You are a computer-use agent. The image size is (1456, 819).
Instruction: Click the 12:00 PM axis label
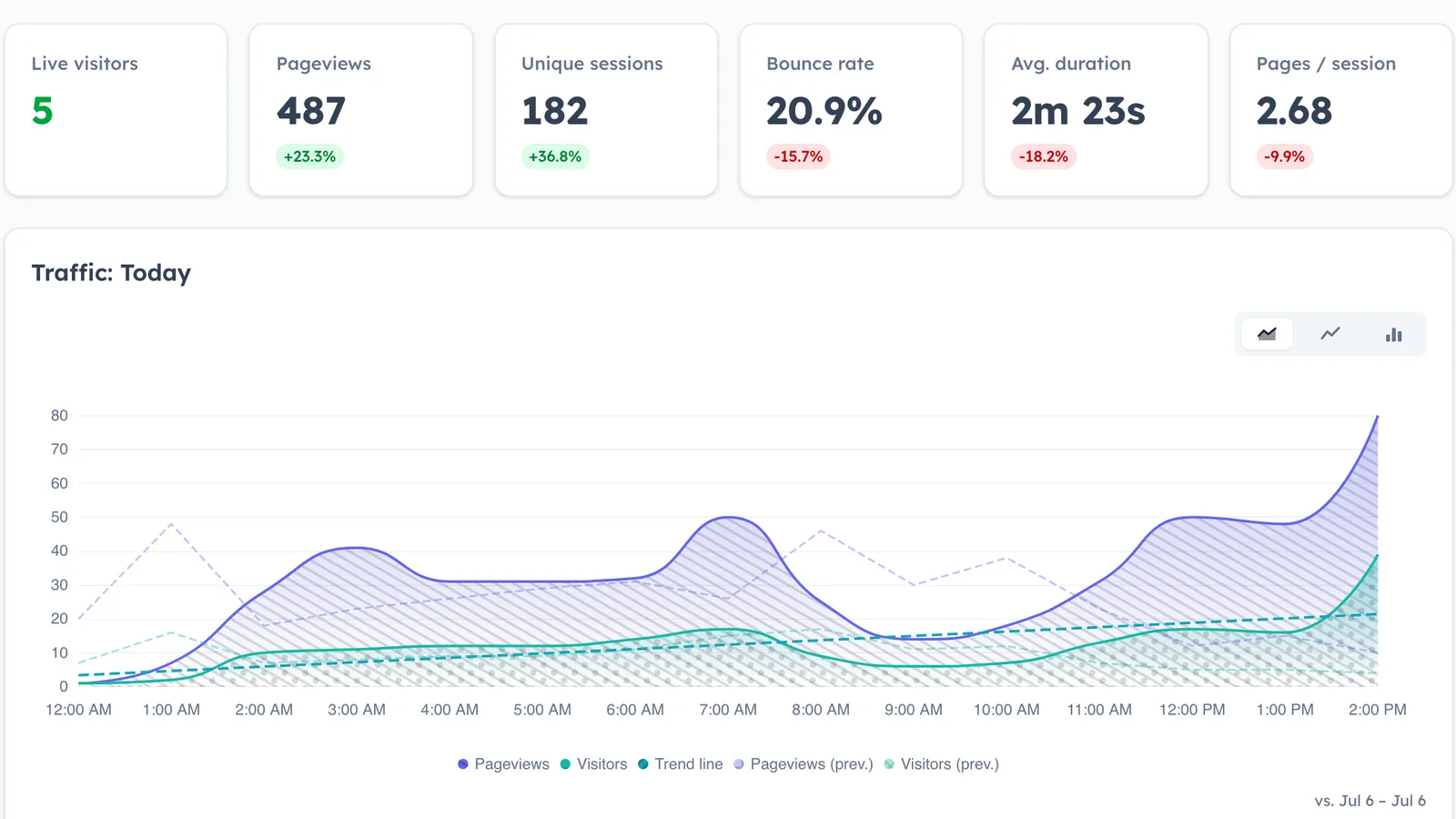tap(1192, 710)
